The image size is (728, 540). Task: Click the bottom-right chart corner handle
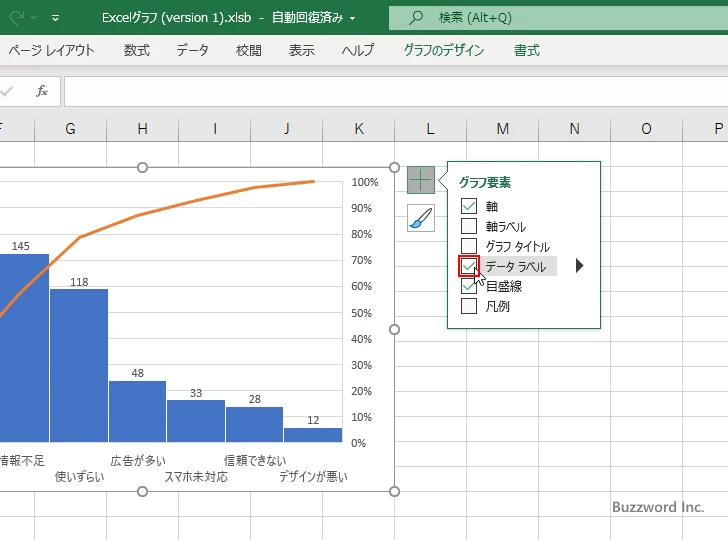pyautogui.click(x=394, y=491)
